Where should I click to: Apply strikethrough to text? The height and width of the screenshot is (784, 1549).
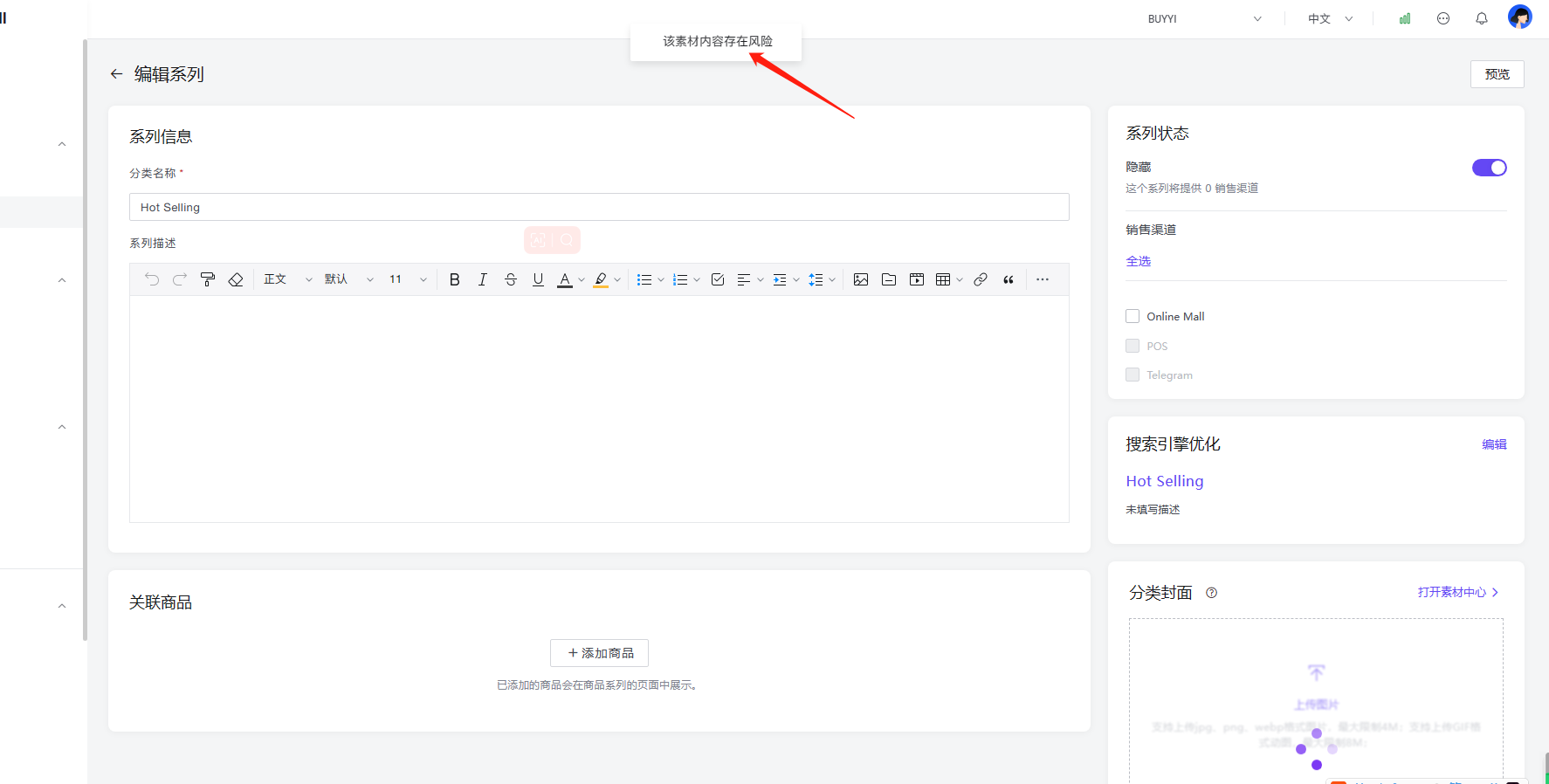point(511,279)
